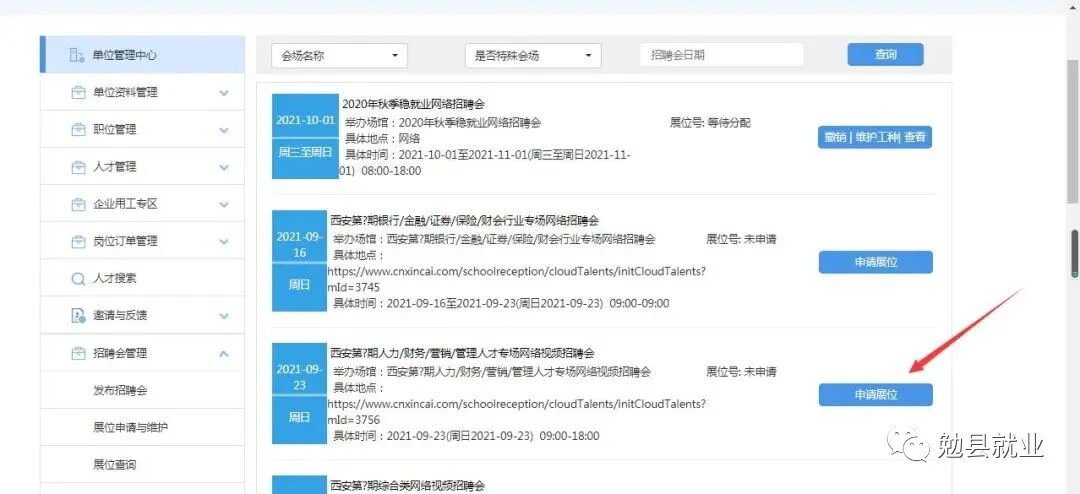
Task: Click the 查询 search button
Action: [x=885, y=55]
